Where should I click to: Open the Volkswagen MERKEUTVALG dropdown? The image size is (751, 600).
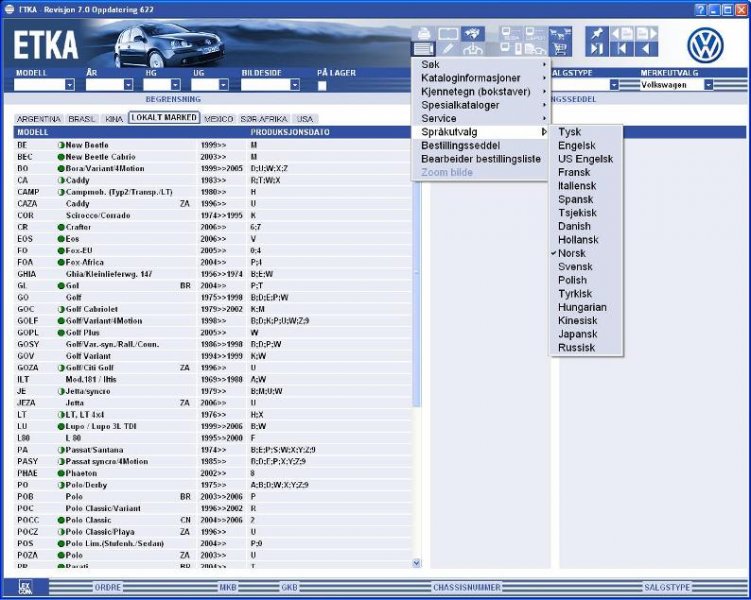coord(708,85)
